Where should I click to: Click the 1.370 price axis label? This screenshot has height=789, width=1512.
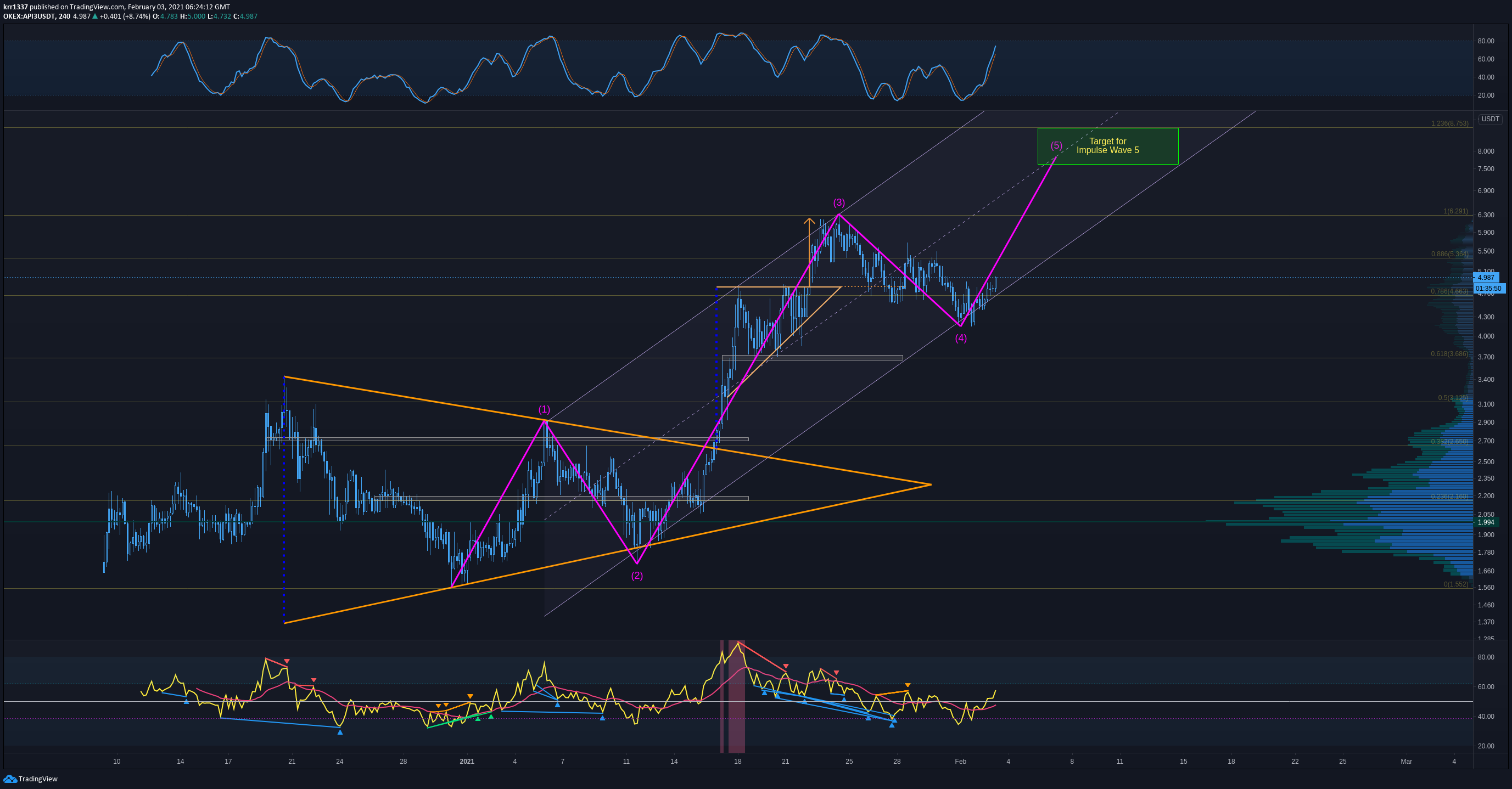(1486, 622)
